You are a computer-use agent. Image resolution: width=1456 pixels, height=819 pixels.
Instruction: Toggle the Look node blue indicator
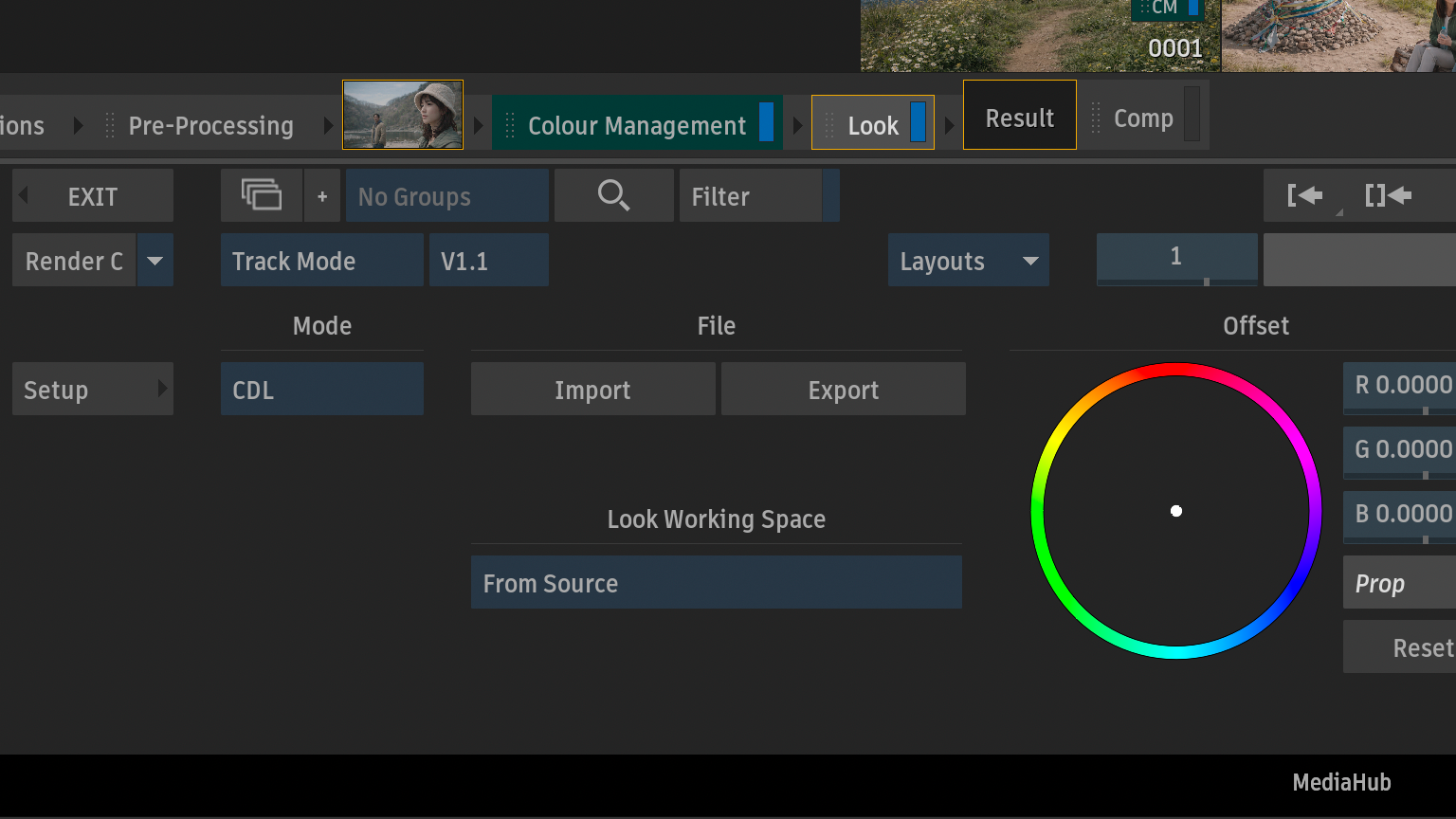pos(918,122)
